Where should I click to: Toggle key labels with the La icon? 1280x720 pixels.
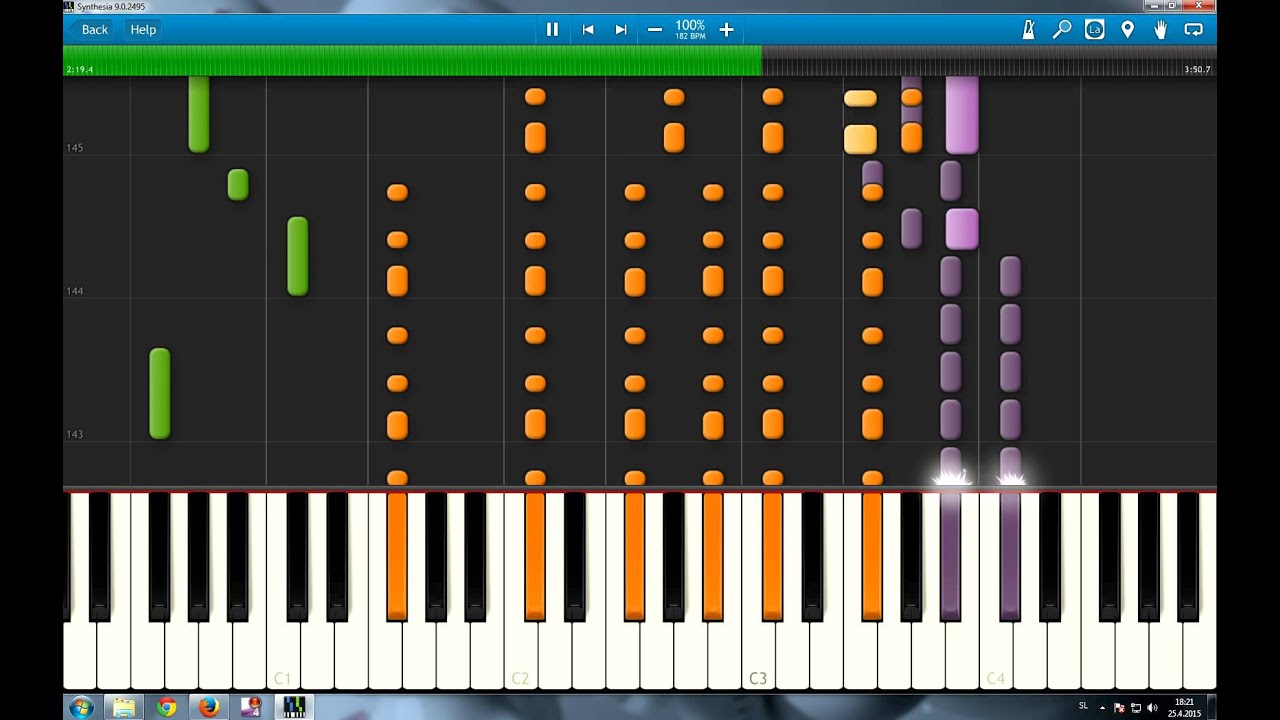point(1094,30)
